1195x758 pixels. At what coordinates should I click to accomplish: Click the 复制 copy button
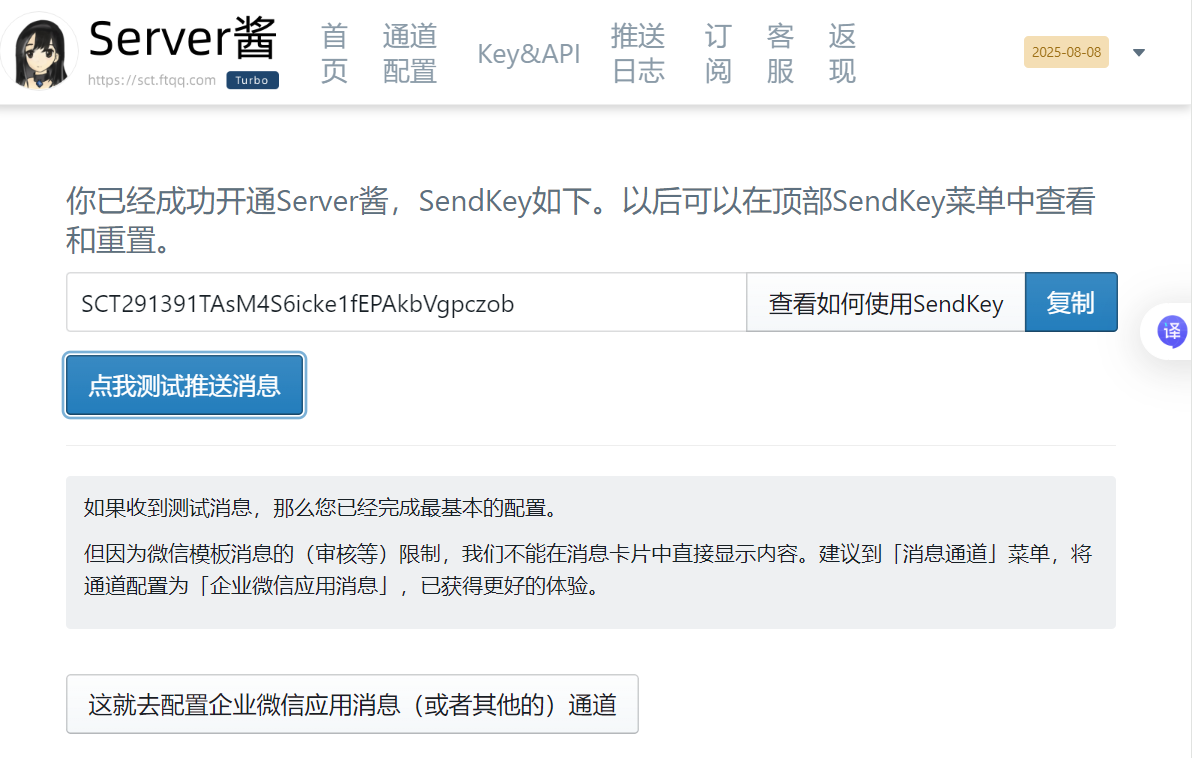click(x=1071, y=302)
